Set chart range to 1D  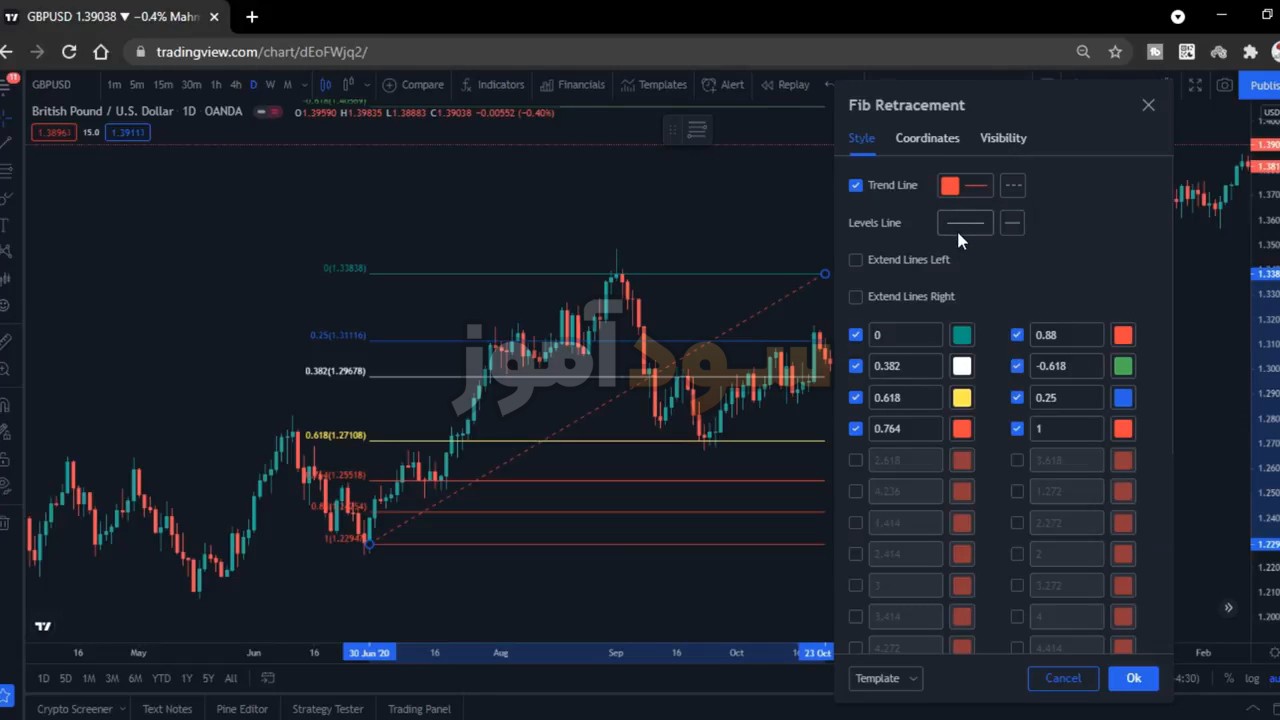tap(43, 678)
